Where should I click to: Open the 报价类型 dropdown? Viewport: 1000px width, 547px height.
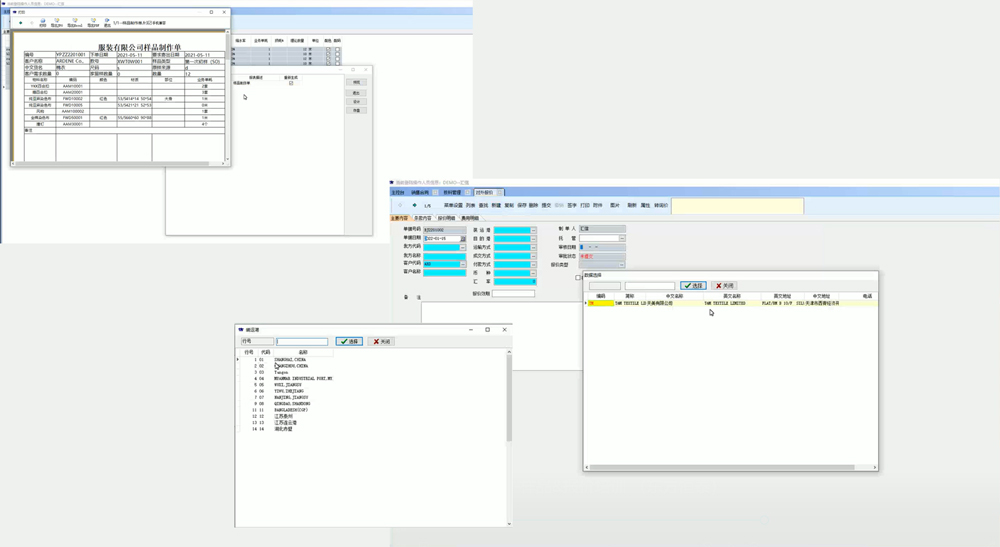[621, 265]
